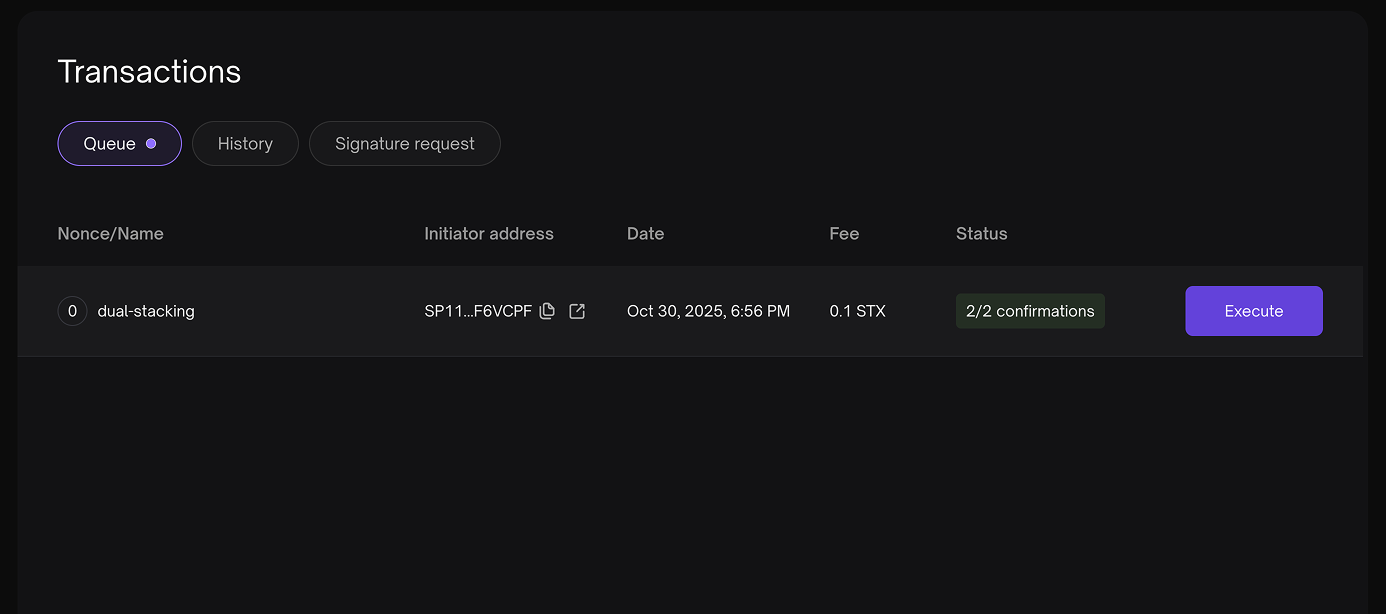Click the Oct 30, 2025 date value
Image resolution: width=1386 pixels, height=614 pixels.
(x=708, y=311)
